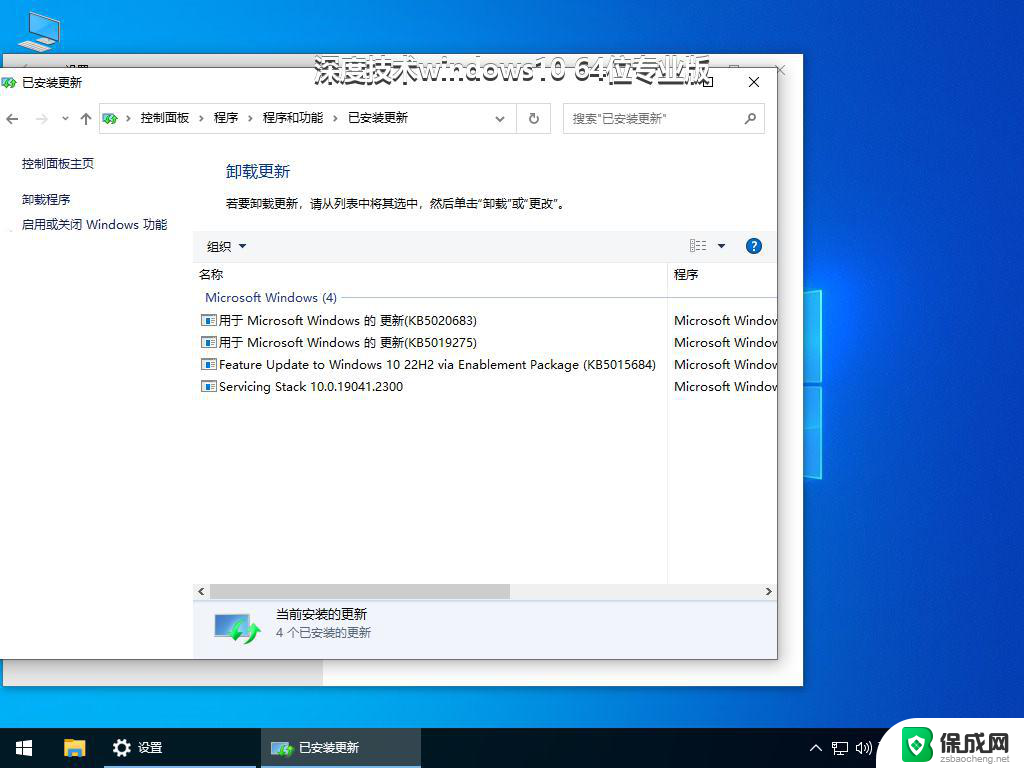
Task: Select 程序 breadcrumb in address bar
Action: 226,118
